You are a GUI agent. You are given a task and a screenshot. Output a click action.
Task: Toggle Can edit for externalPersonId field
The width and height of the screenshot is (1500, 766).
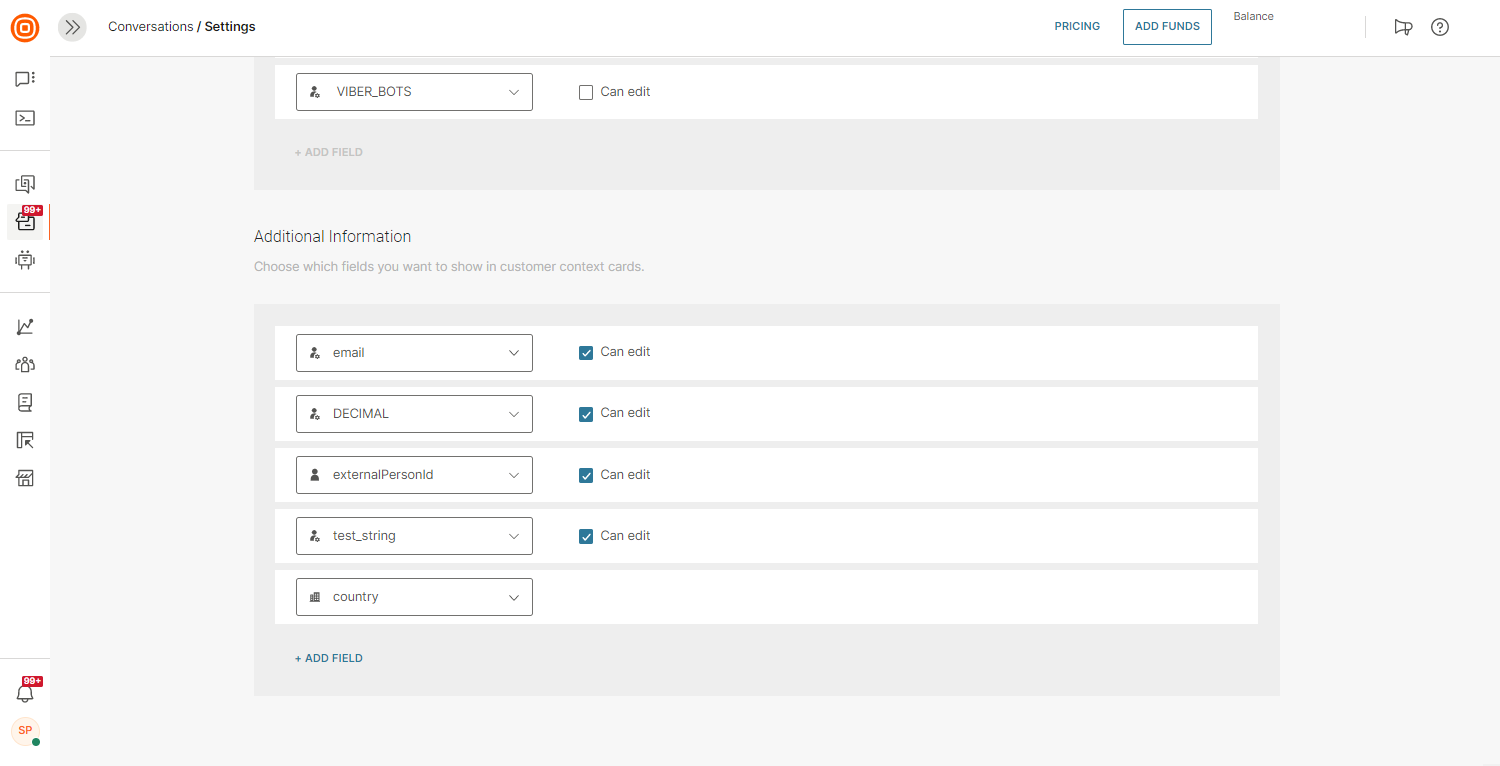point(586,475)
